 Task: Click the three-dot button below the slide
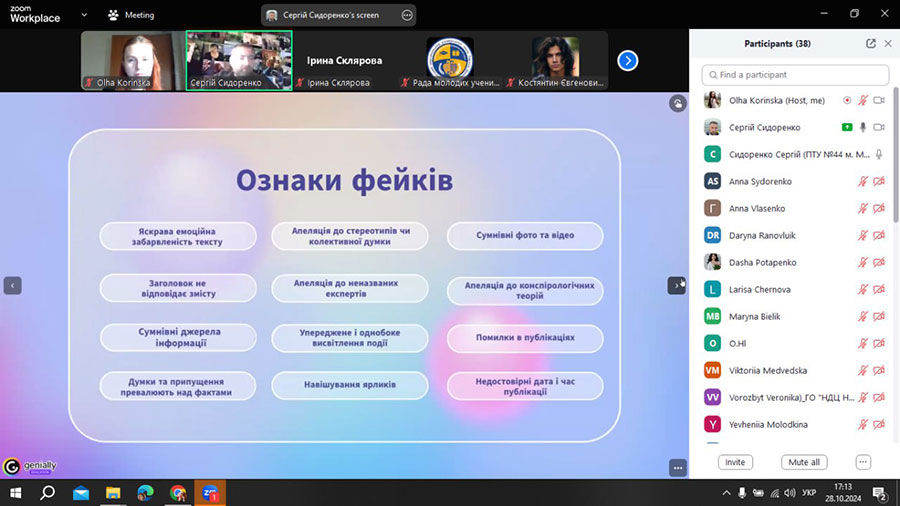pos(677,467)
